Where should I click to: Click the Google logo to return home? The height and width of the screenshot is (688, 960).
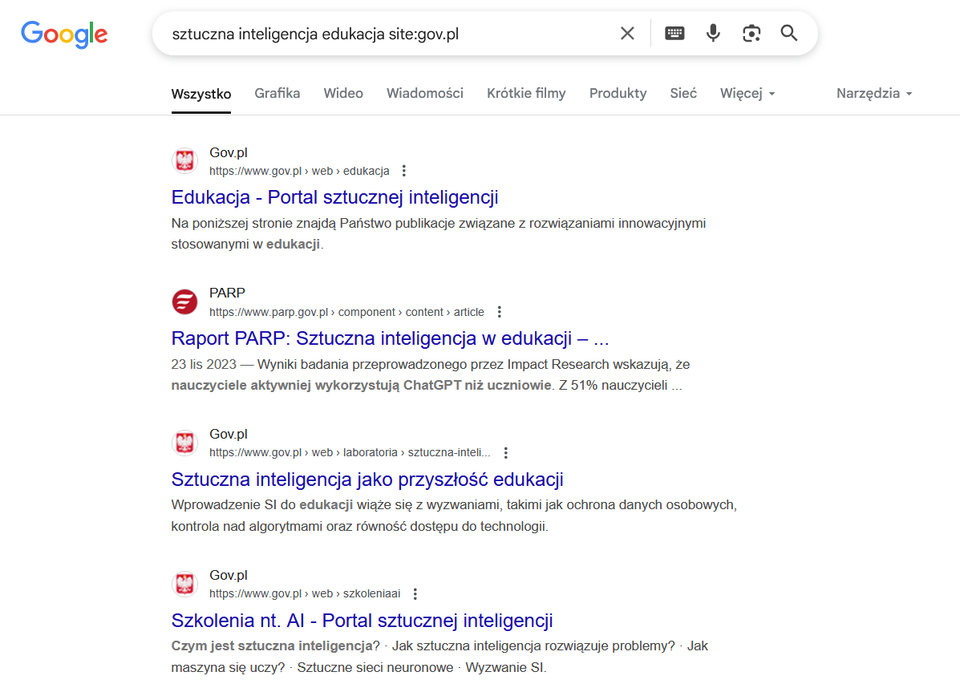(x=64, y=34)
